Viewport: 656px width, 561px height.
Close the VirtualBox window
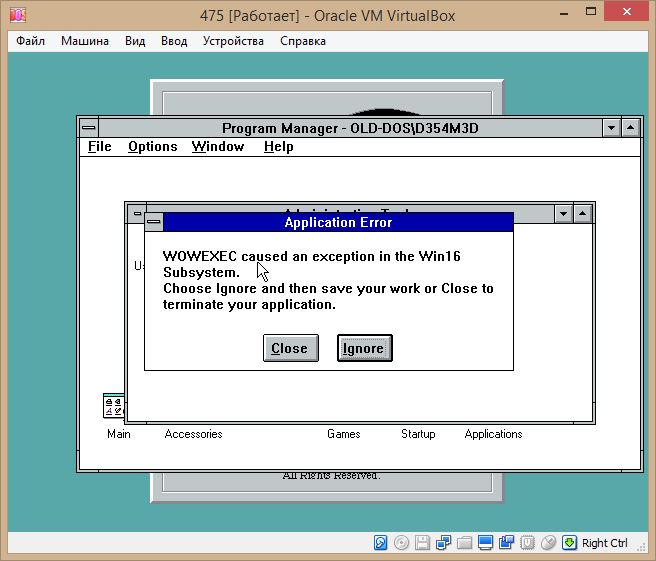[x=627, y=11]
